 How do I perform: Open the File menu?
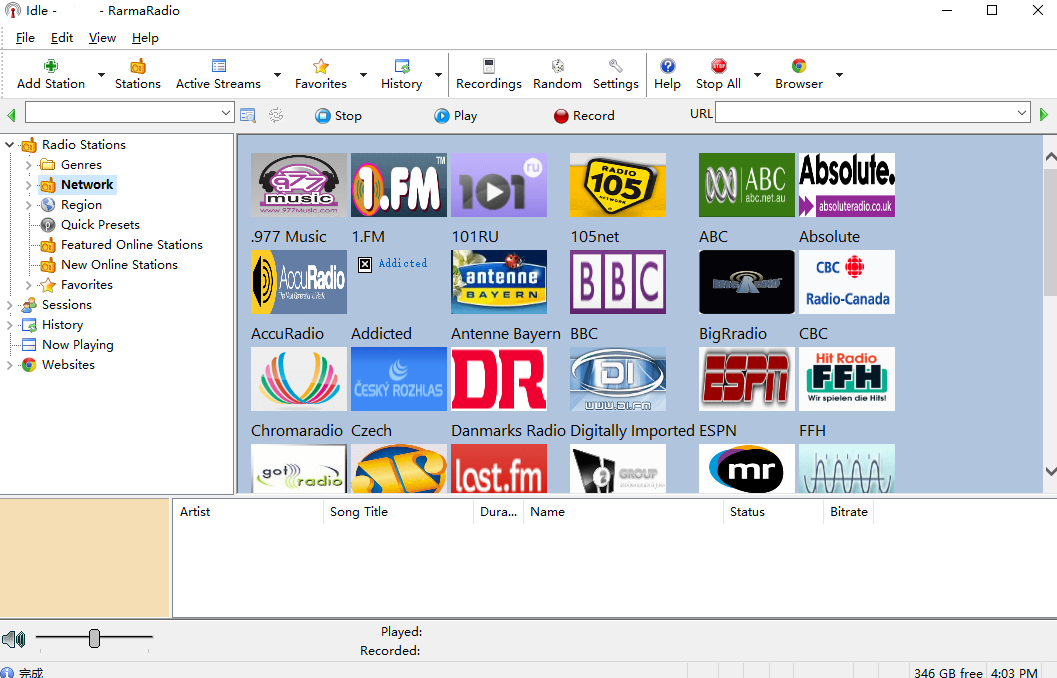pyautogui.click(x=25, y=38)
